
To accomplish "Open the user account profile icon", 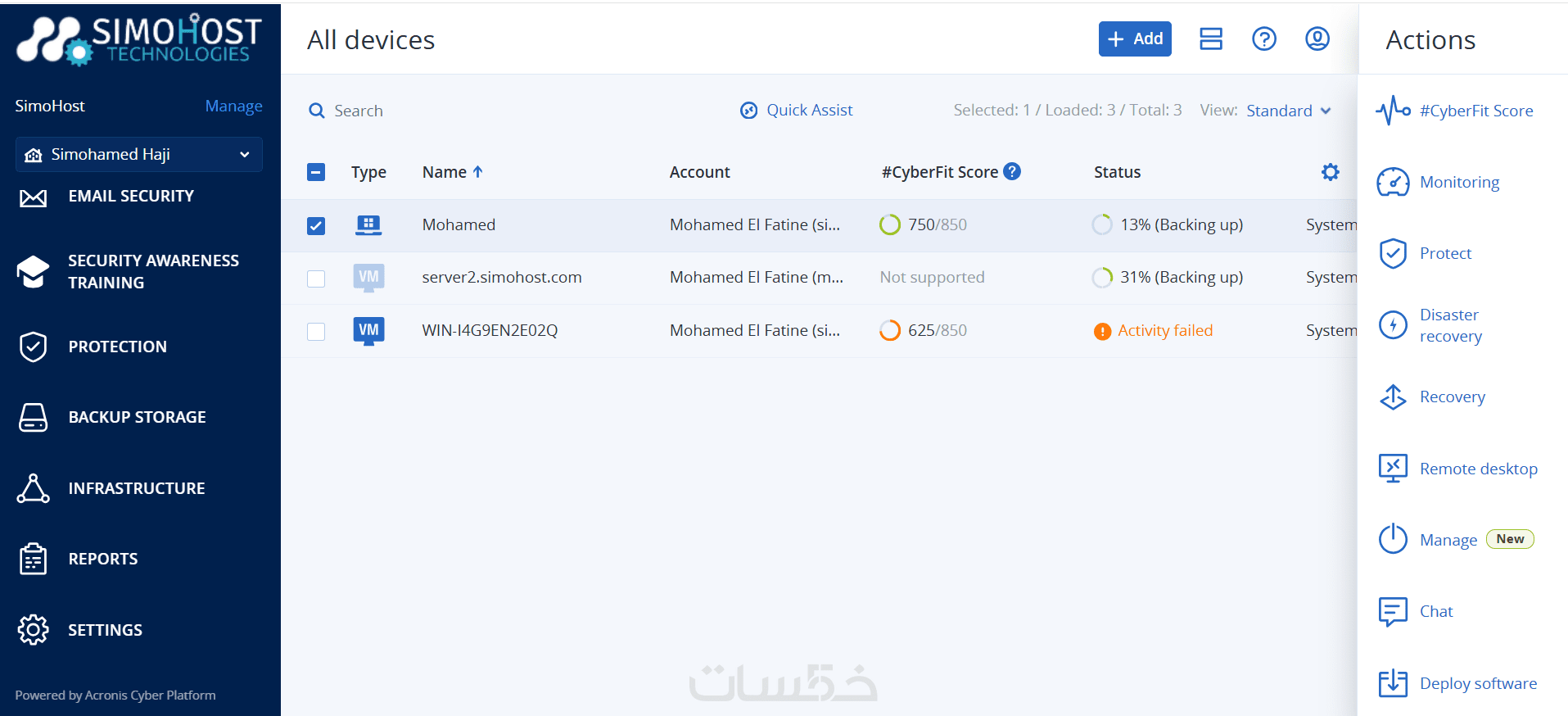I will point(1317,39).
